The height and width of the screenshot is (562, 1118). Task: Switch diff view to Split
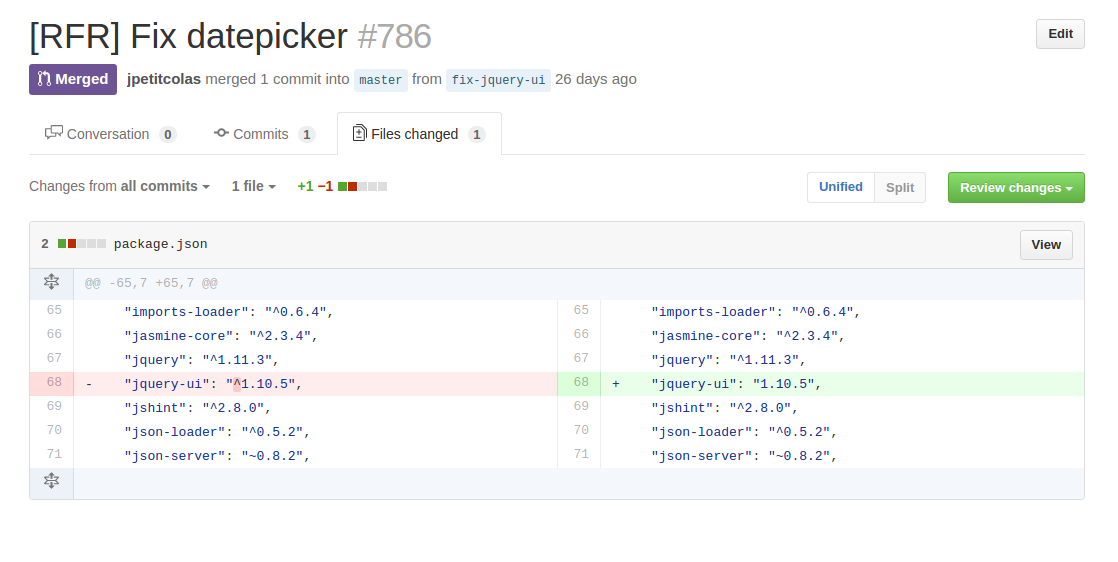click(x=900, y=188)
